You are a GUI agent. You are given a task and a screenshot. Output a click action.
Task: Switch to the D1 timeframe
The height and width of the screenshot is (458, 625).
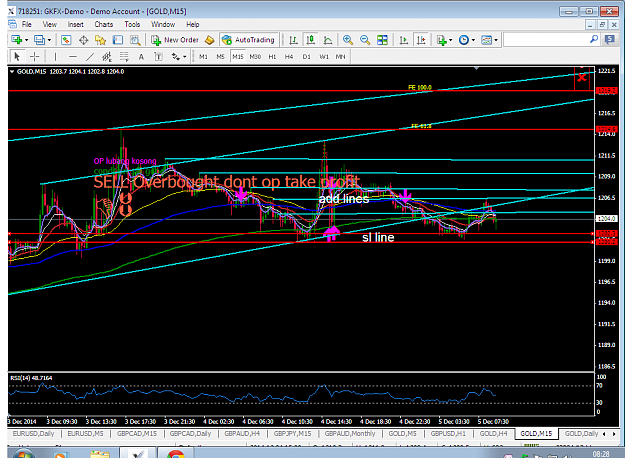point(306,57)
